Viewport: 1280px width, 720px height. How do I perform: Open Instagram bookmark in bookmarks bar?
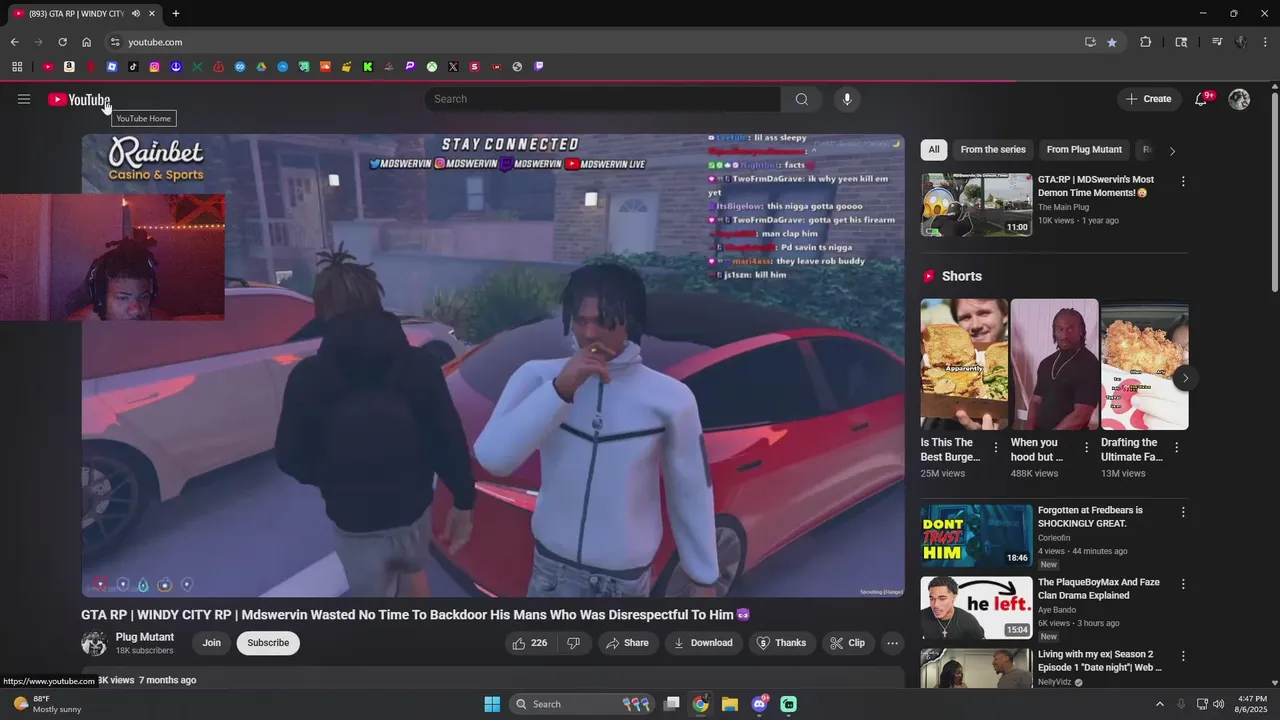coord(155,67)
